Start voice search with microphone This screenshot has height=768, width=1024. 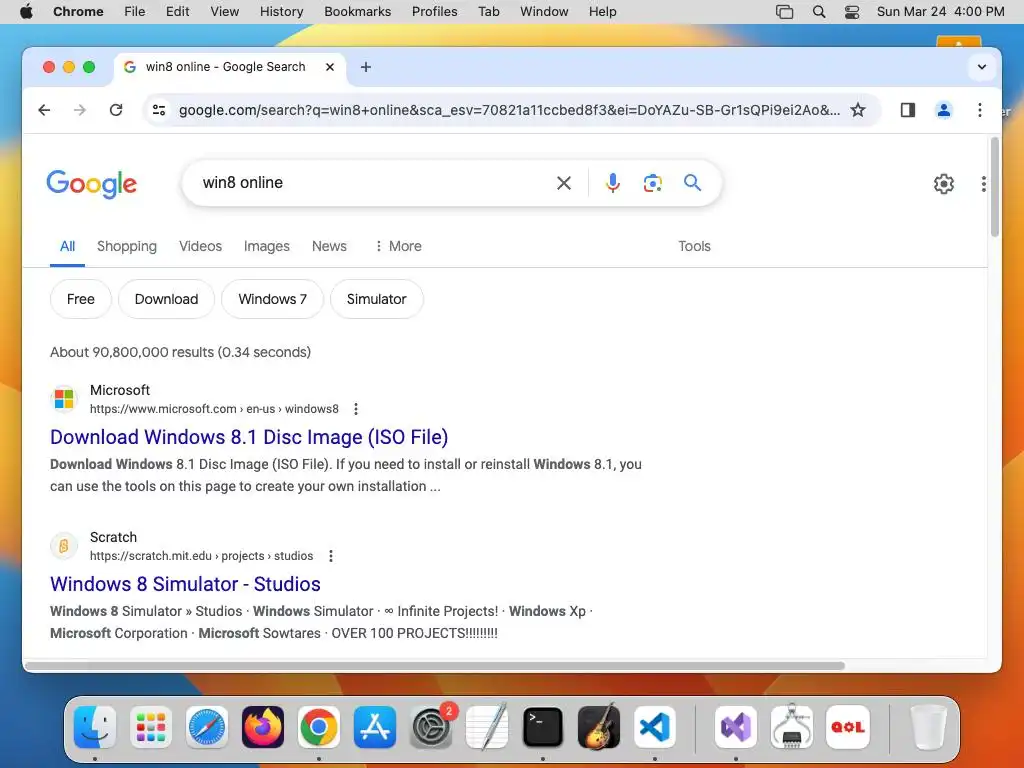(x=613, y=183)
